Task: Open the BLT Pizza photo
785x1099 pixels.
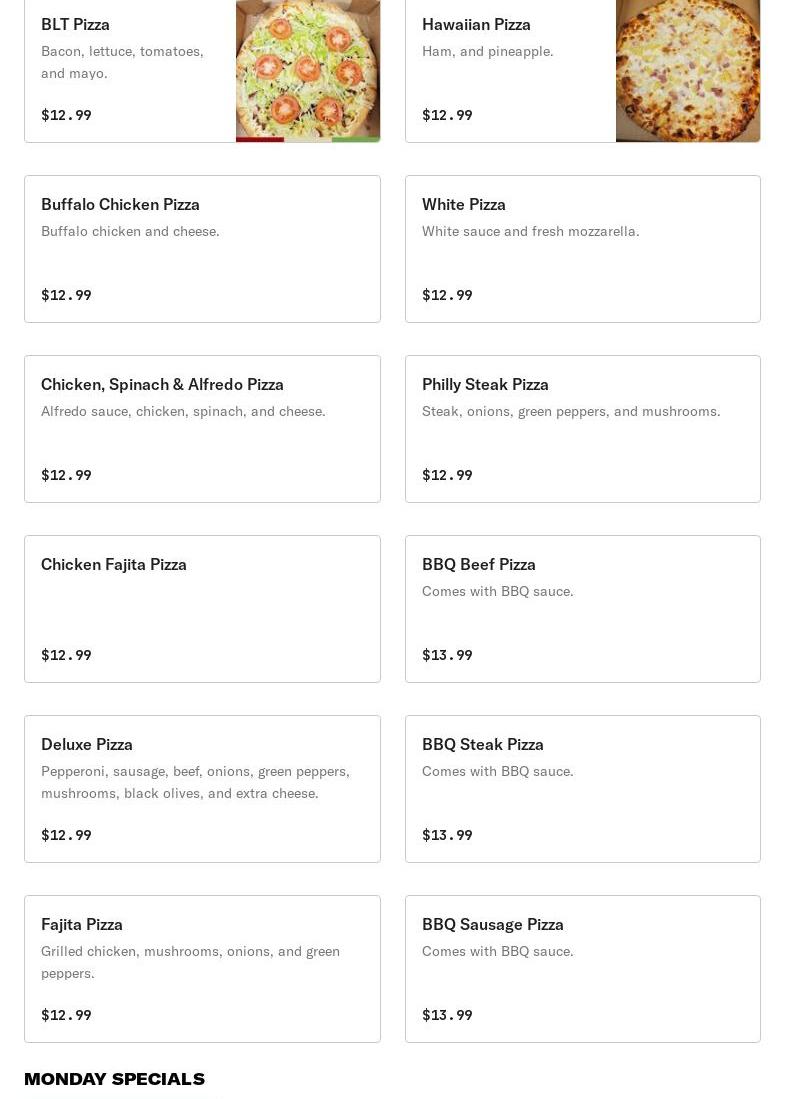Action: pyautogui.click(x=307, y=70)
